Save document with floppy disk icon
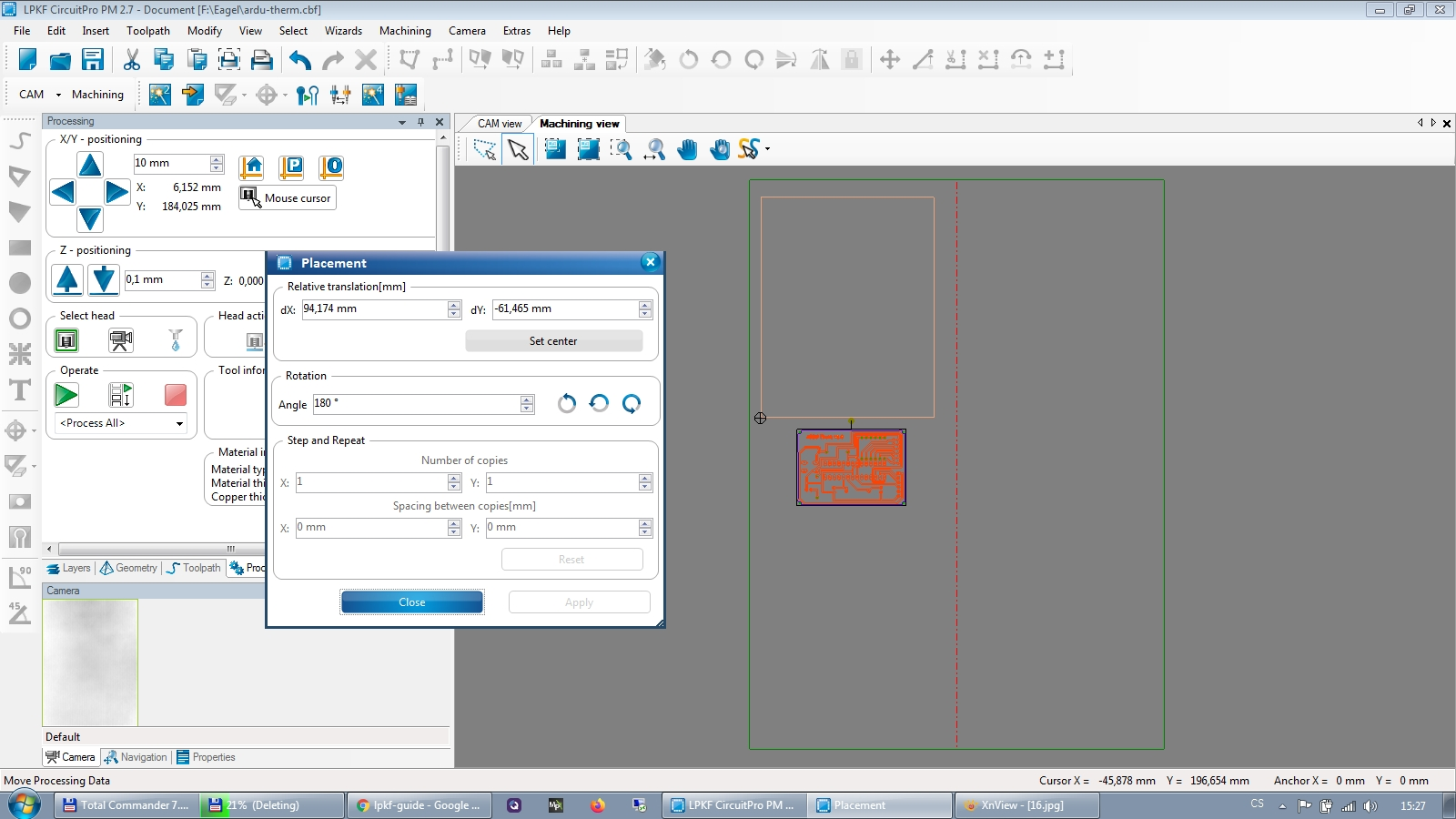The image size is (1456, 819). tap(93, 60)
